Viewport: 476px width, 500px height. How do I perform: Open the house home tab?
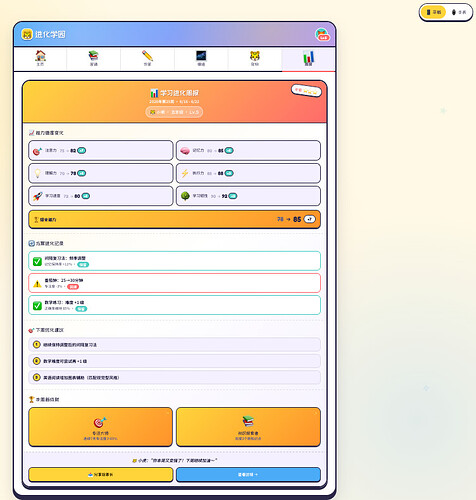[40, 59]
